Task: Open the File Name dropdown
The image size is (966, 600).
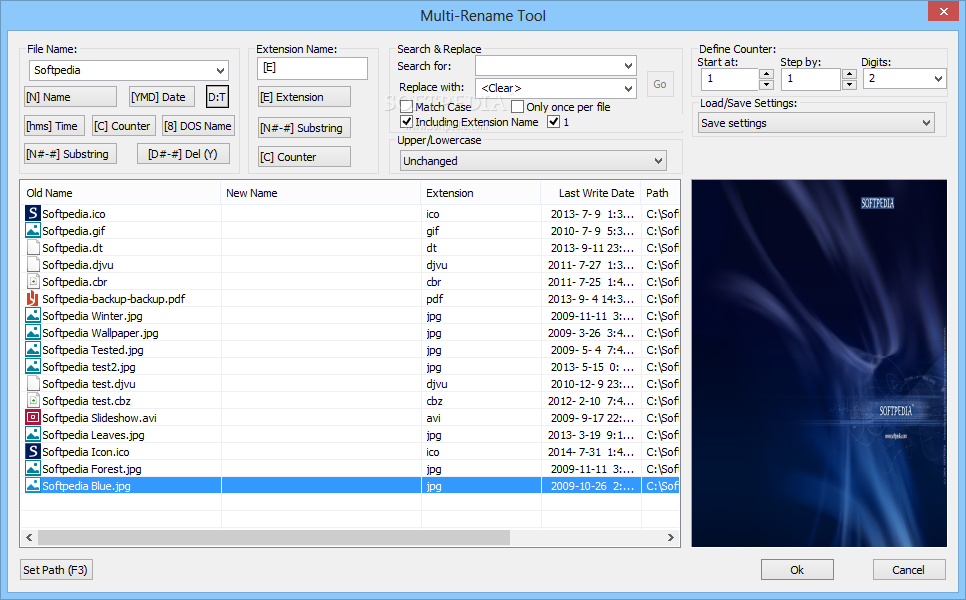Action: (x=221, y=70)
